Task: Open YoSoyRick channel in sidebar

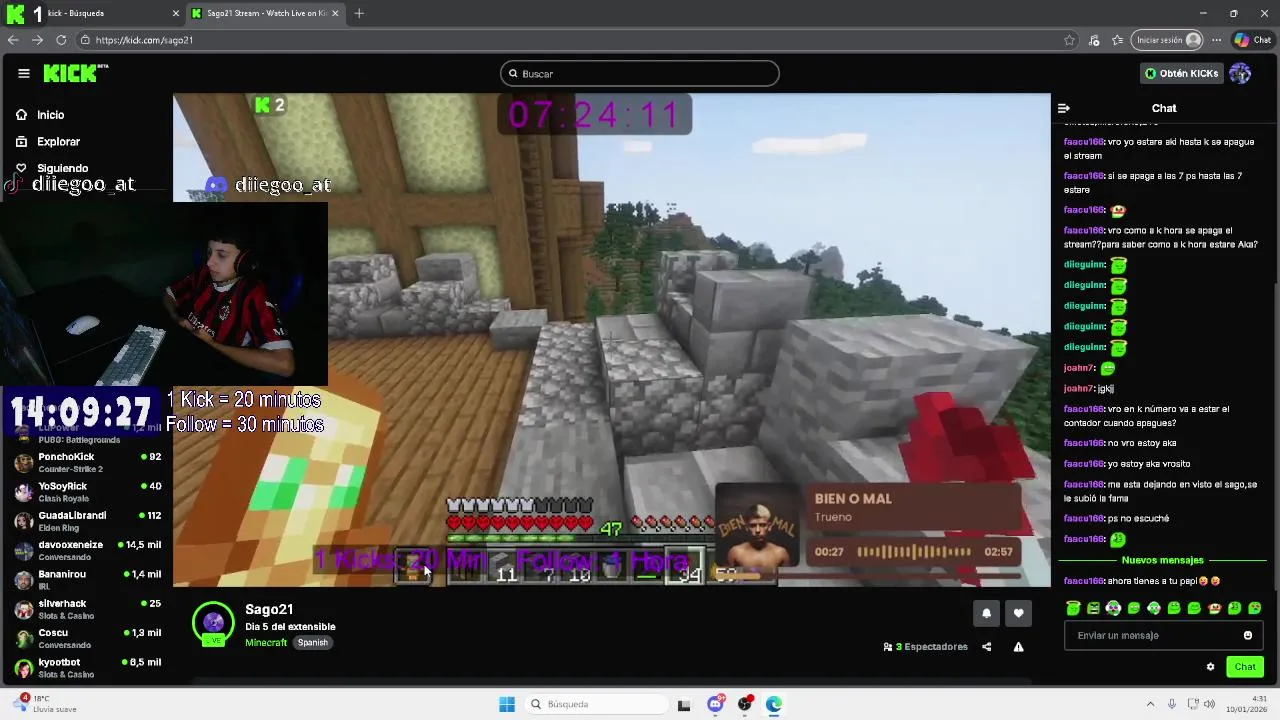Action: tap(87, 491)
